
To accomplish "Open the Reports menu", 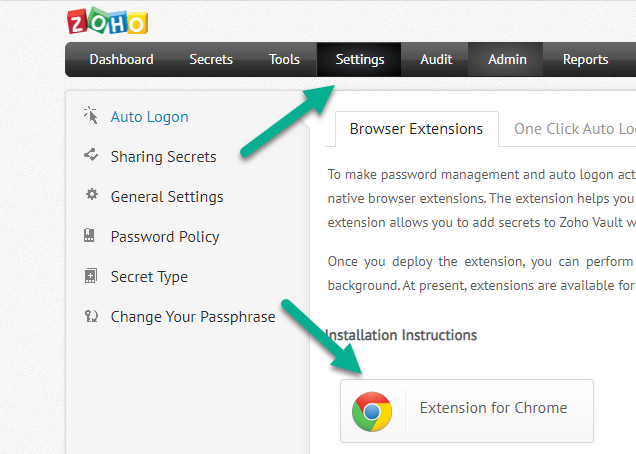I will [585, 60].
